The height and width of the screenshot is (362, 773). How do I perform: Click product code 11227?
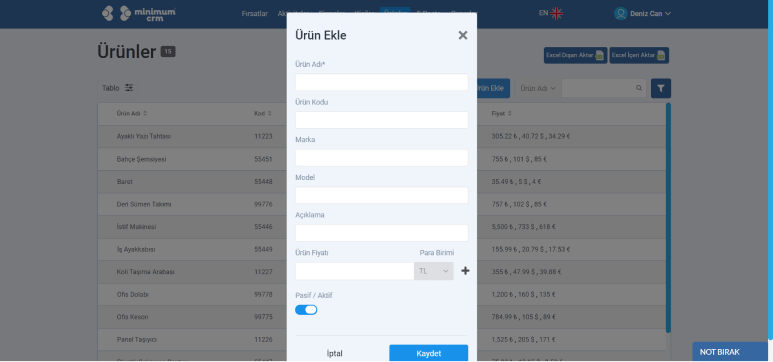pyautogui.click(x=263, y=272)
